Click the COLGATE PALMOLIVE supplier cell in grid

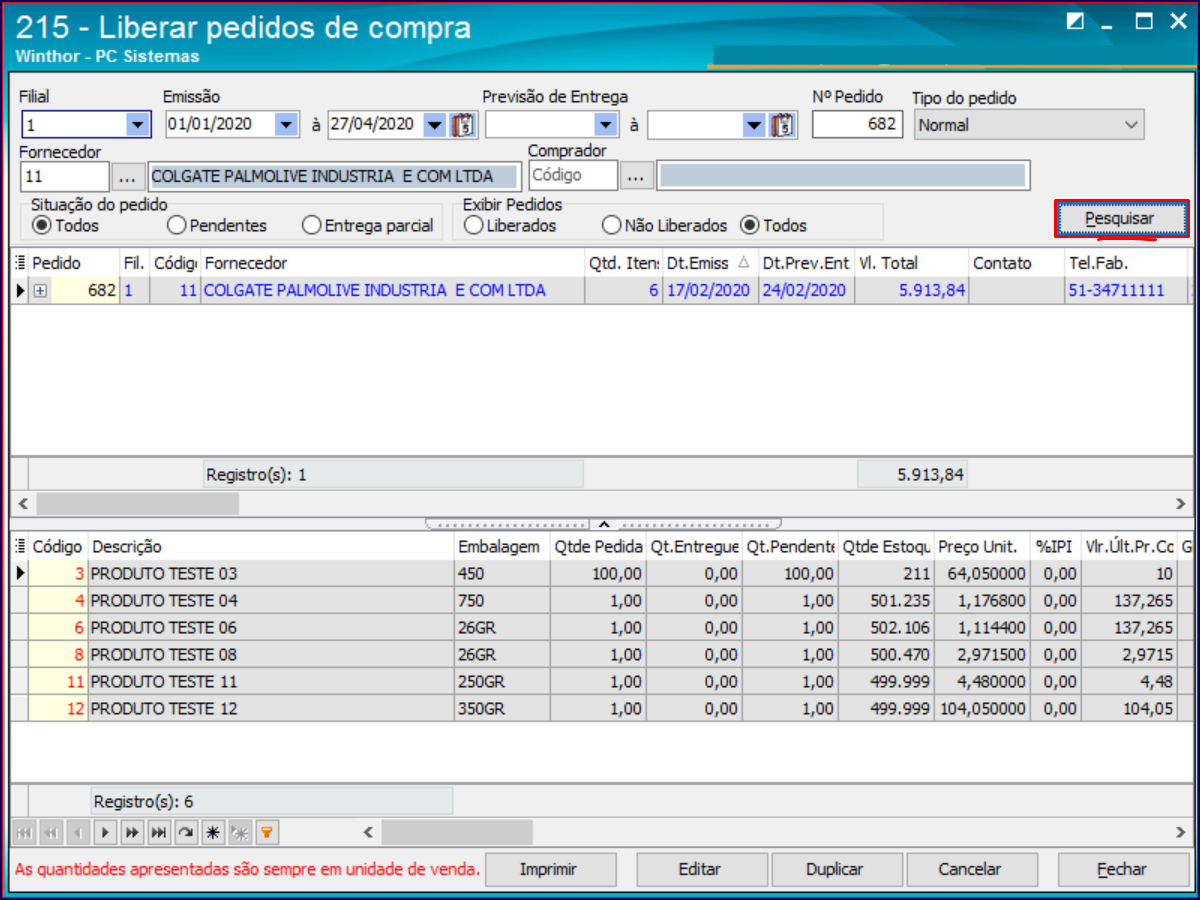pyautogui.click(x=392, y=291)
